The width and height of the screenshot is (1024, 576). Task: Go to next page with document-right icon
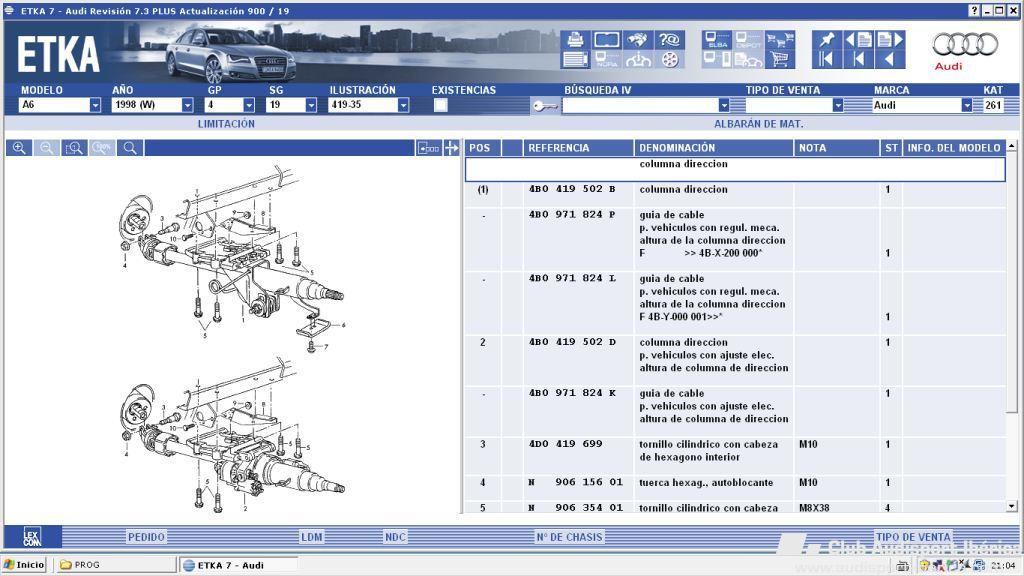coord(891,40)
